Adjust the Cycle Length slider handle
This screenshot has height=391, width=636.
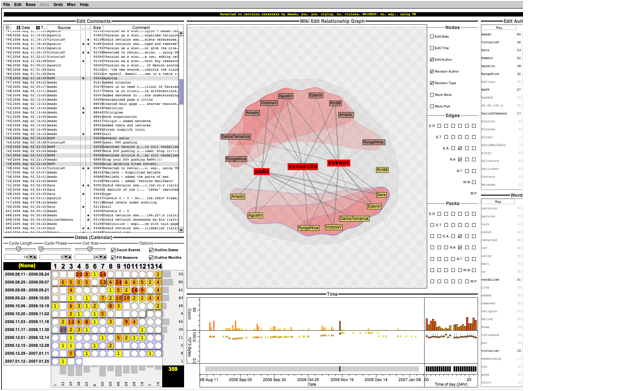(18, 249)
